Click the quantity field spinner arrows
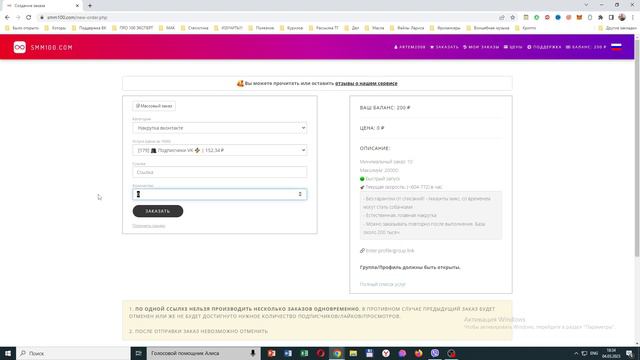640x360 pixels. tap(300, 194)
